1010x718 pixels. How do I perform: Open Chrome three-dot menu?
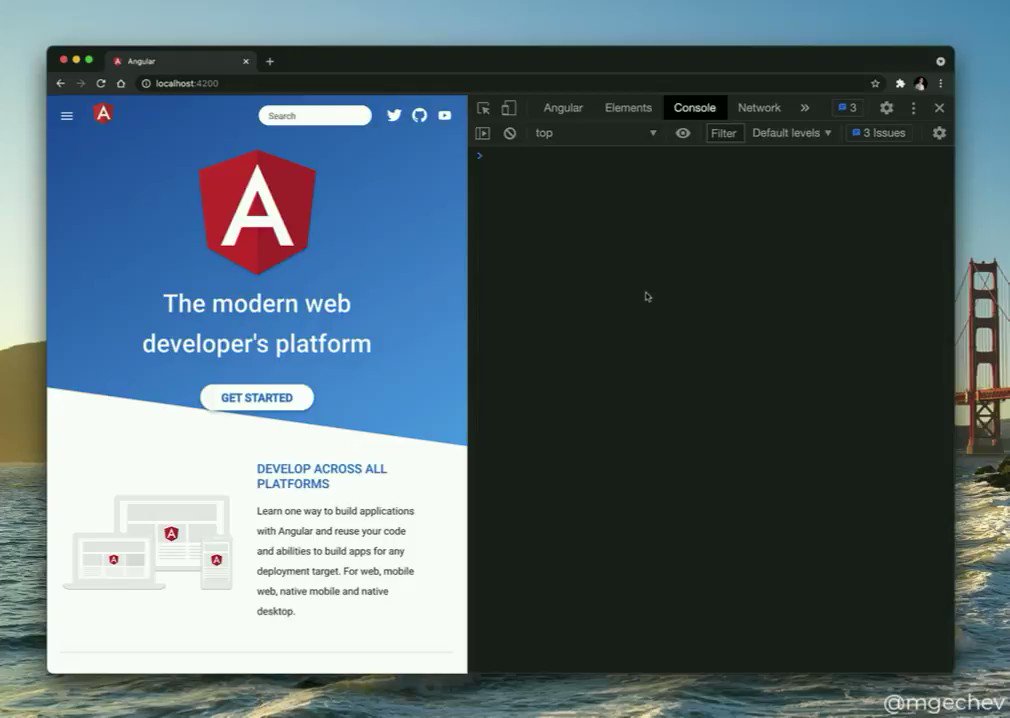click(x=940, y=83)
